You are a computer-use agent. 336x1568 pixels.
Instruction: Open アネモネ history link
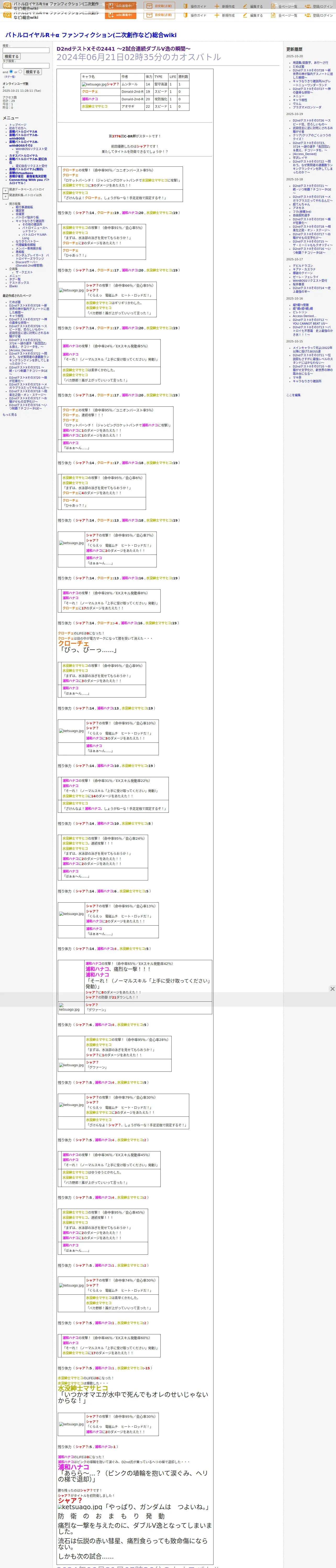(298, 208)
